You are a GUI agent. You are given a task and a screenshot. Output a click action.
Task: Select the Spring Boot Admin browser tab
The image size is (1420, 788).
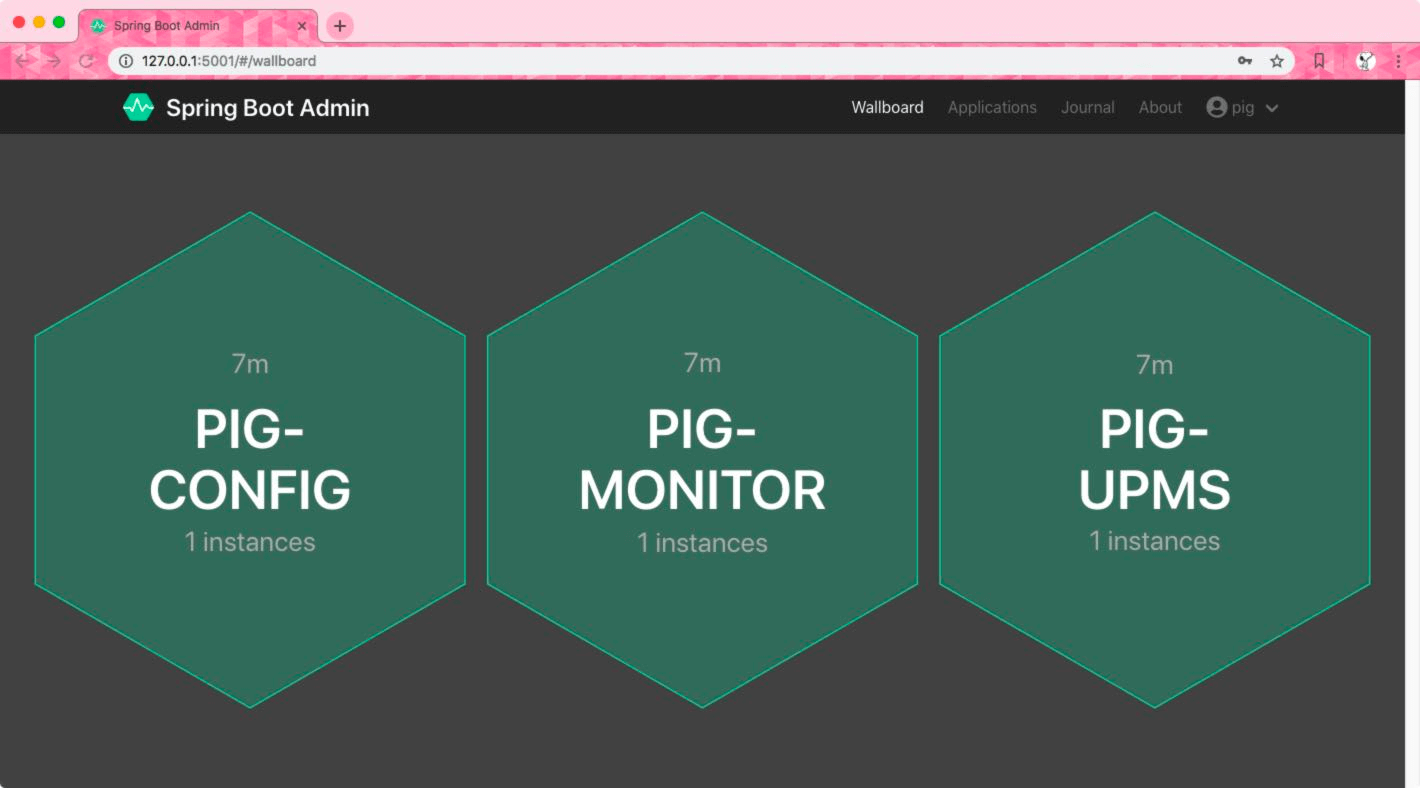click(x=198, y=26)
